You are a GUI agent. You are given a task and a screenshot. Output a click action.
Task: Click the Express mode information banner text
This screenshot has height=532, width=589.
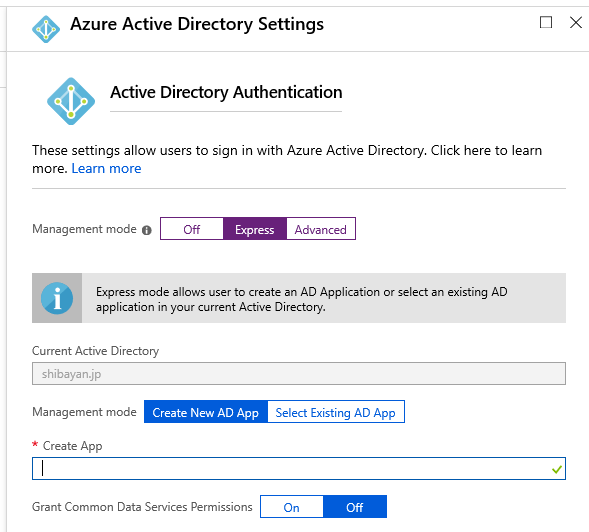click(x=302, y=299)
